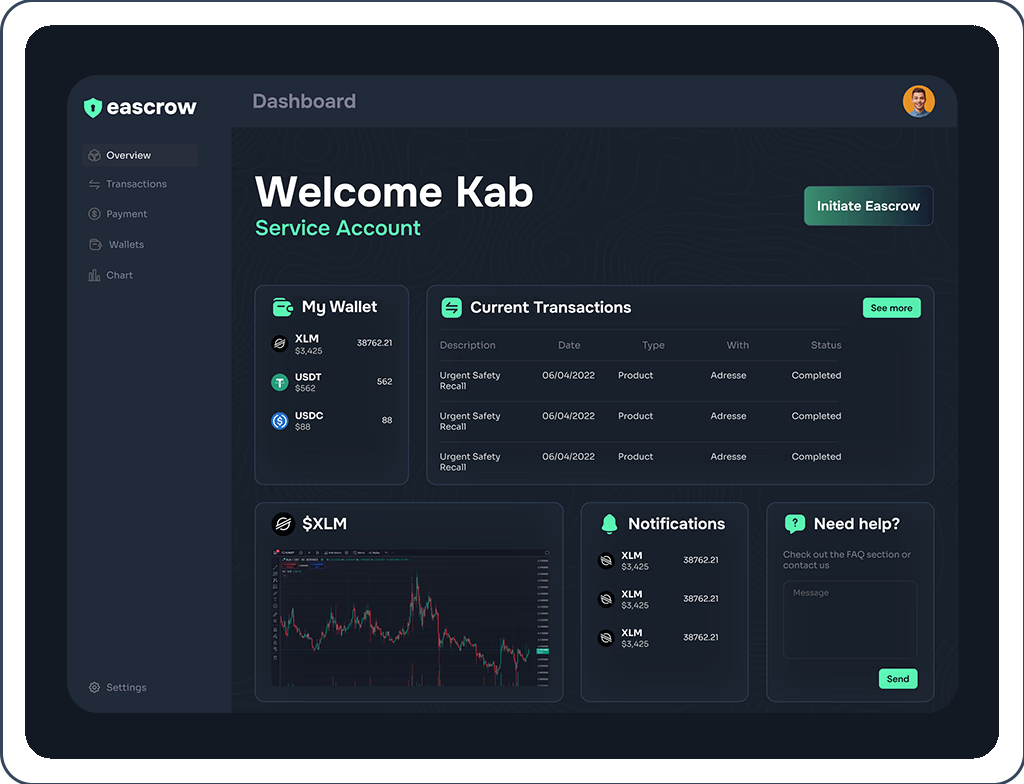Click the Current Transactions swap icon

452,308
